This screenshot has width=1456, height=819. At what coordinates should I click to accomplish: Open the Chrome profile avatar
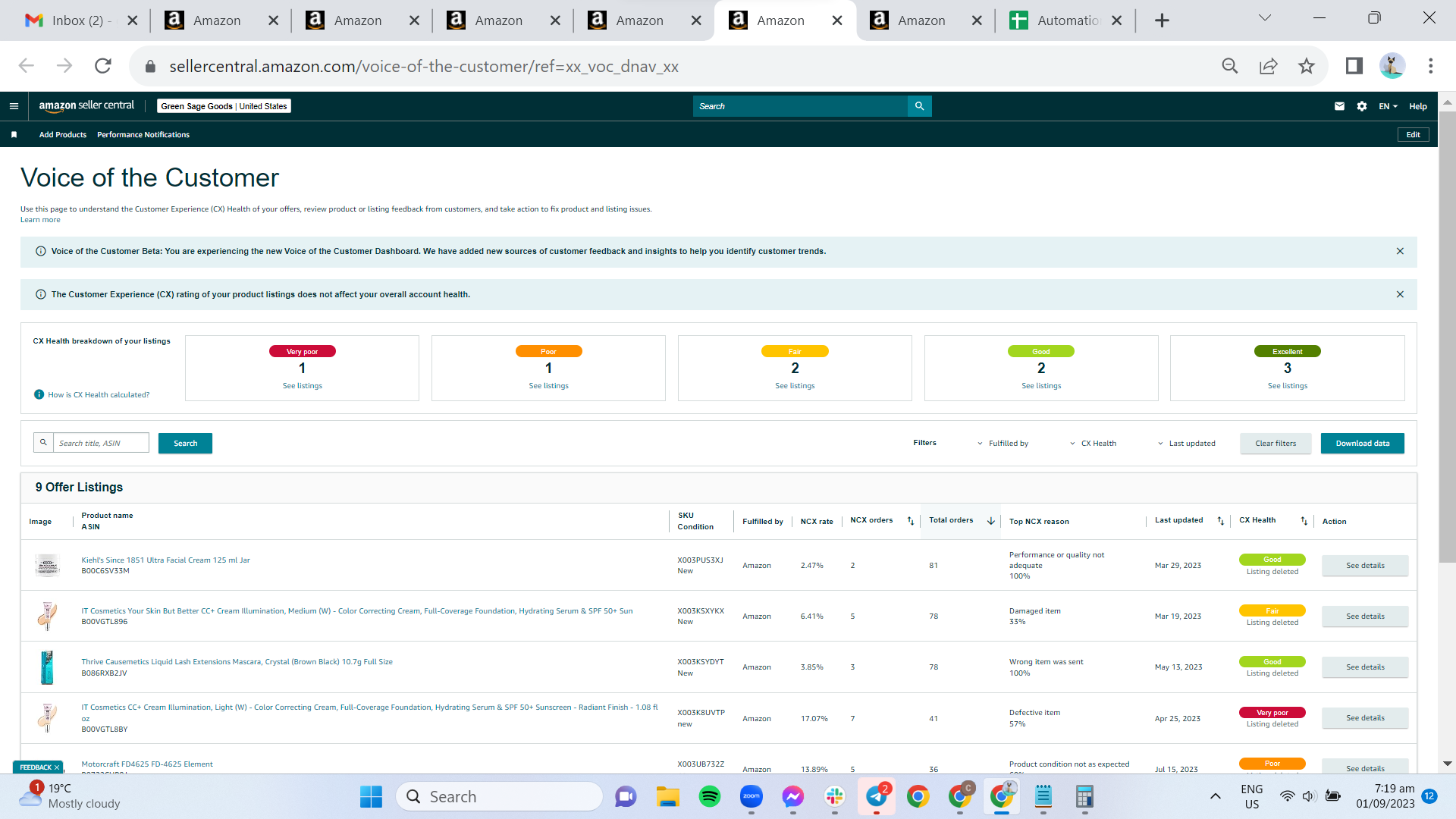(1392, 66)
